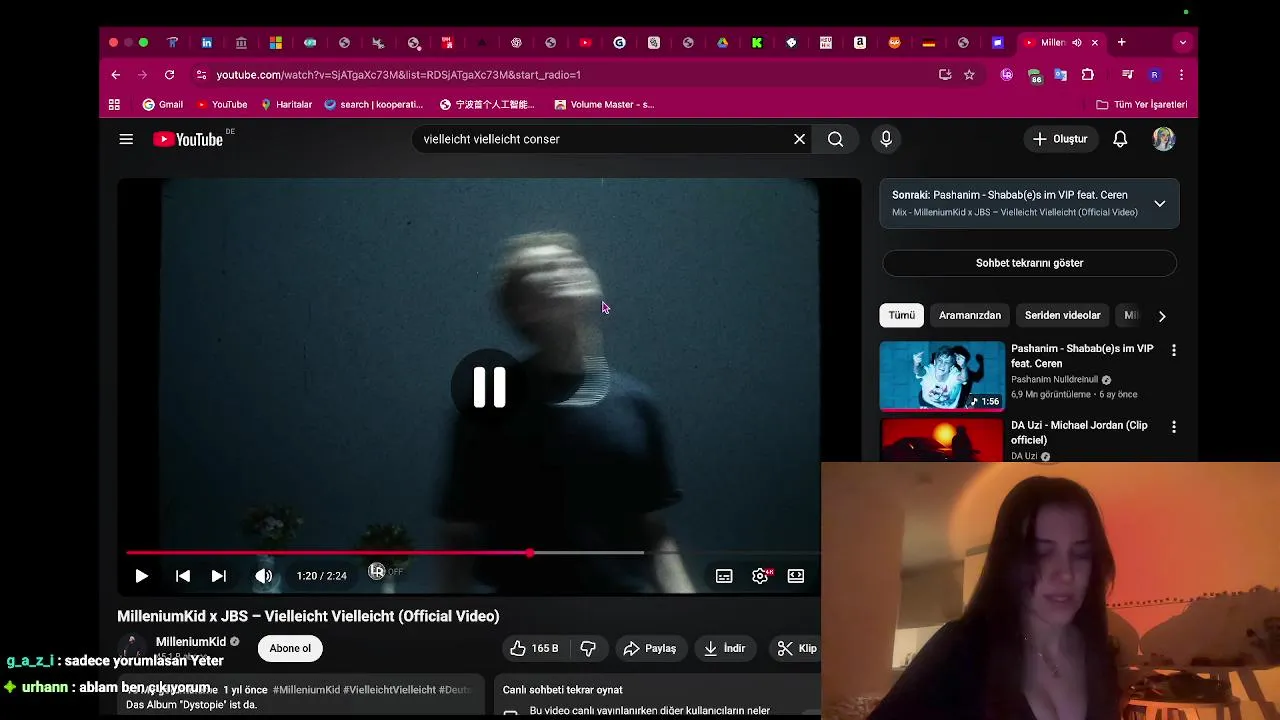Switch to the LinkedIn tab
Image resolution: width=1280 pixels, height=720 pixels.
(x=207, y=42)
